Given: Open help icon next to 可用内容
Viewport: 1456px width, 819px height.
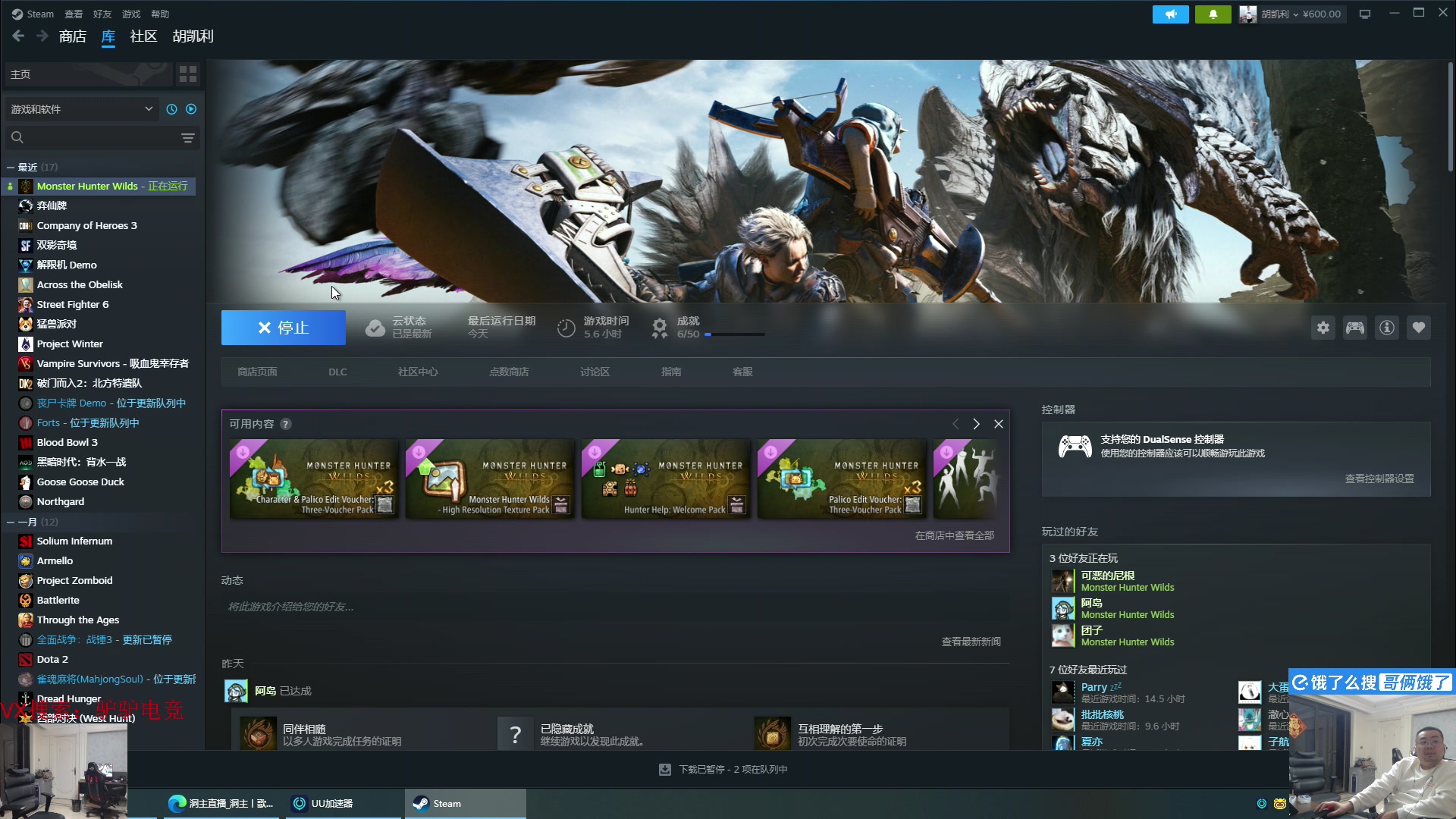Looking at the screenshot, I should coord(285,424).
